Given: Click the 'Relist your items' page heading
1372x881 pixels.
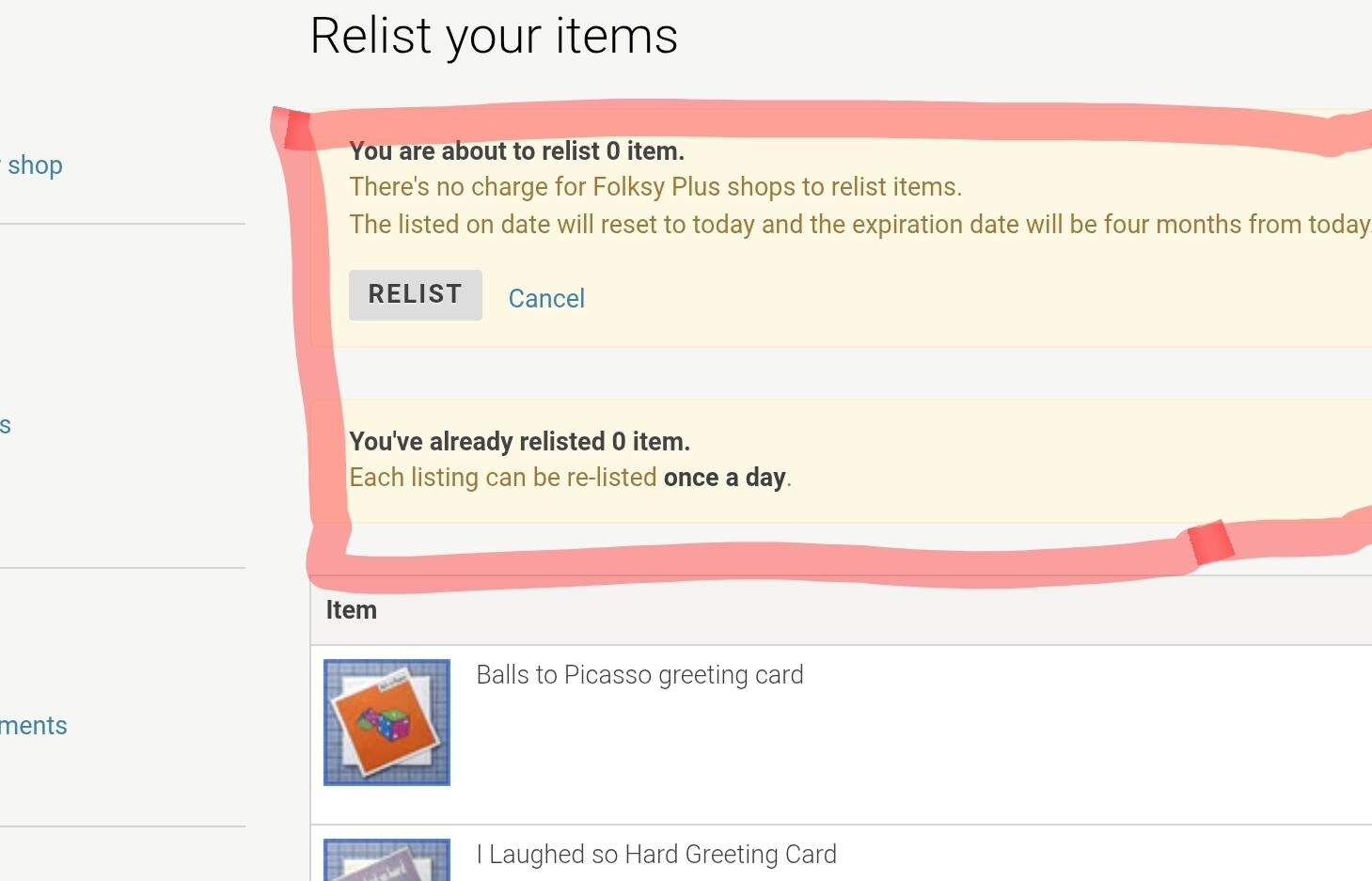Looking at the screenshot, I should click(x=494, y=37).
